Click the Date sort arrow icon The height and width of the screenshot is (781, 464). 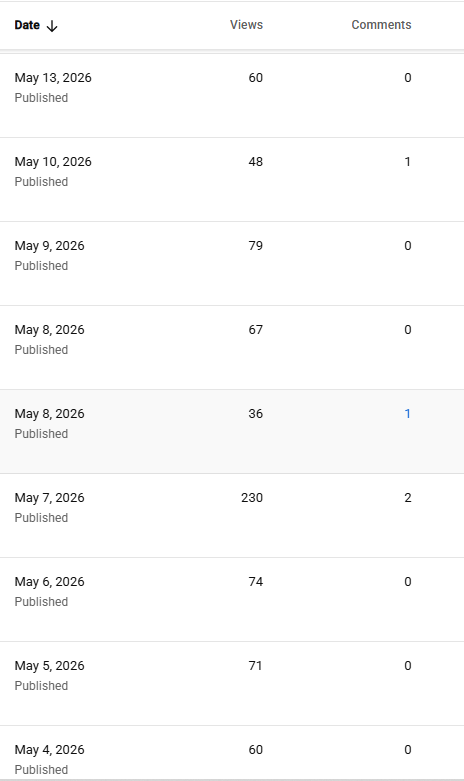52,26
